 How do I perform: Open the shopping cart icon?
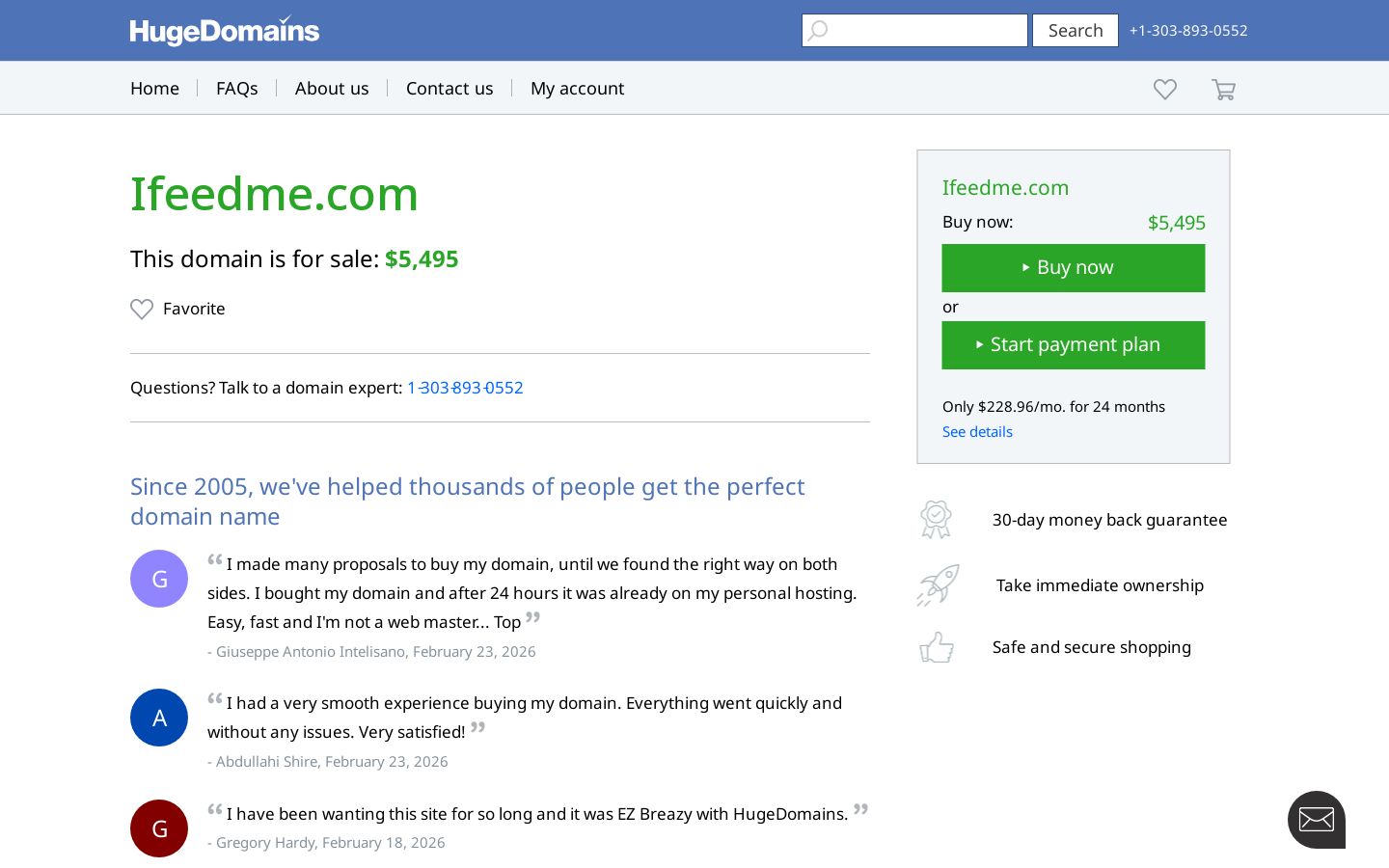coord(1223,89)
